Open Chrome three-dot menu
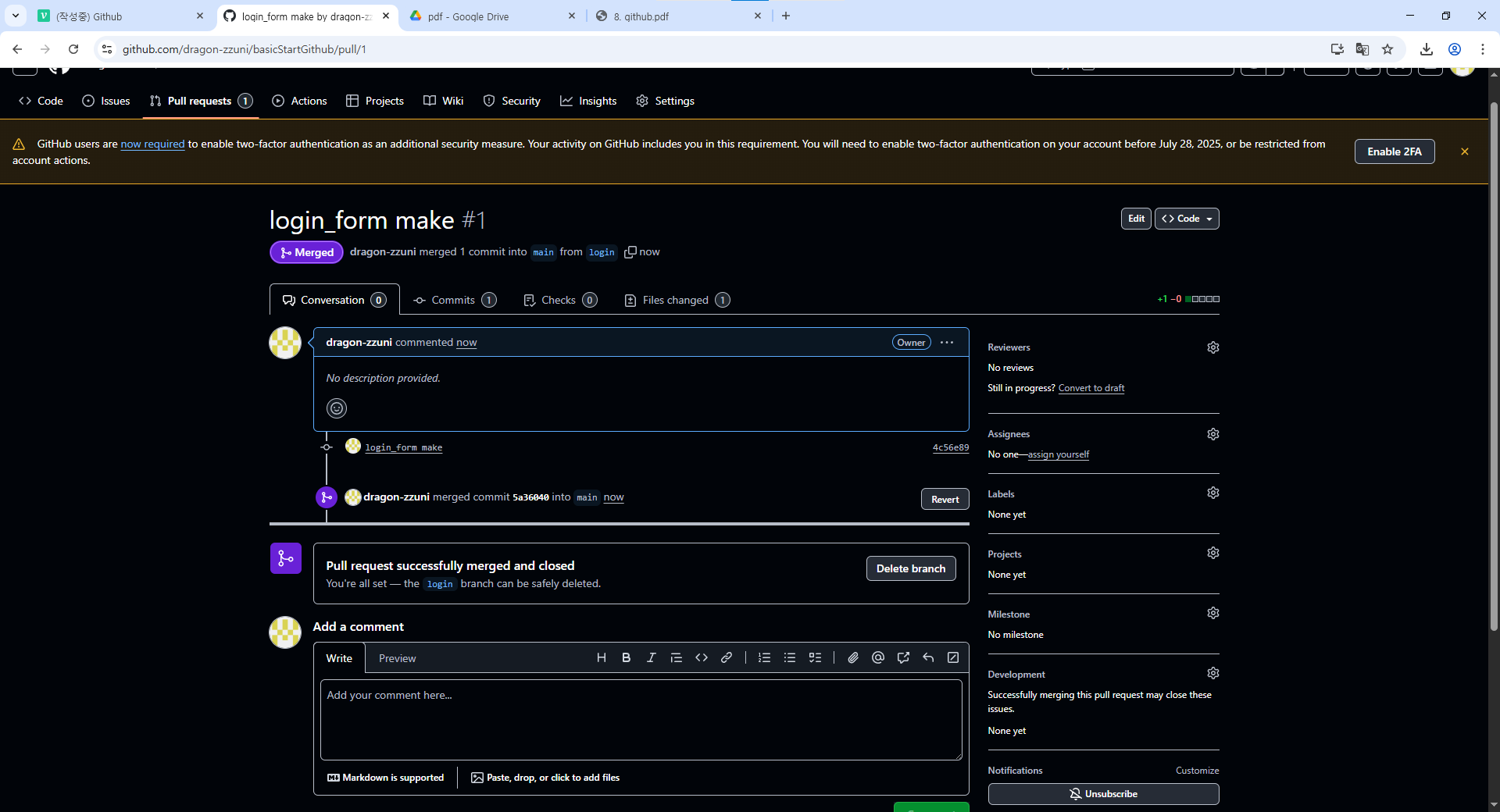This screenshot has width=1500, height=812. click(1483, 49)
